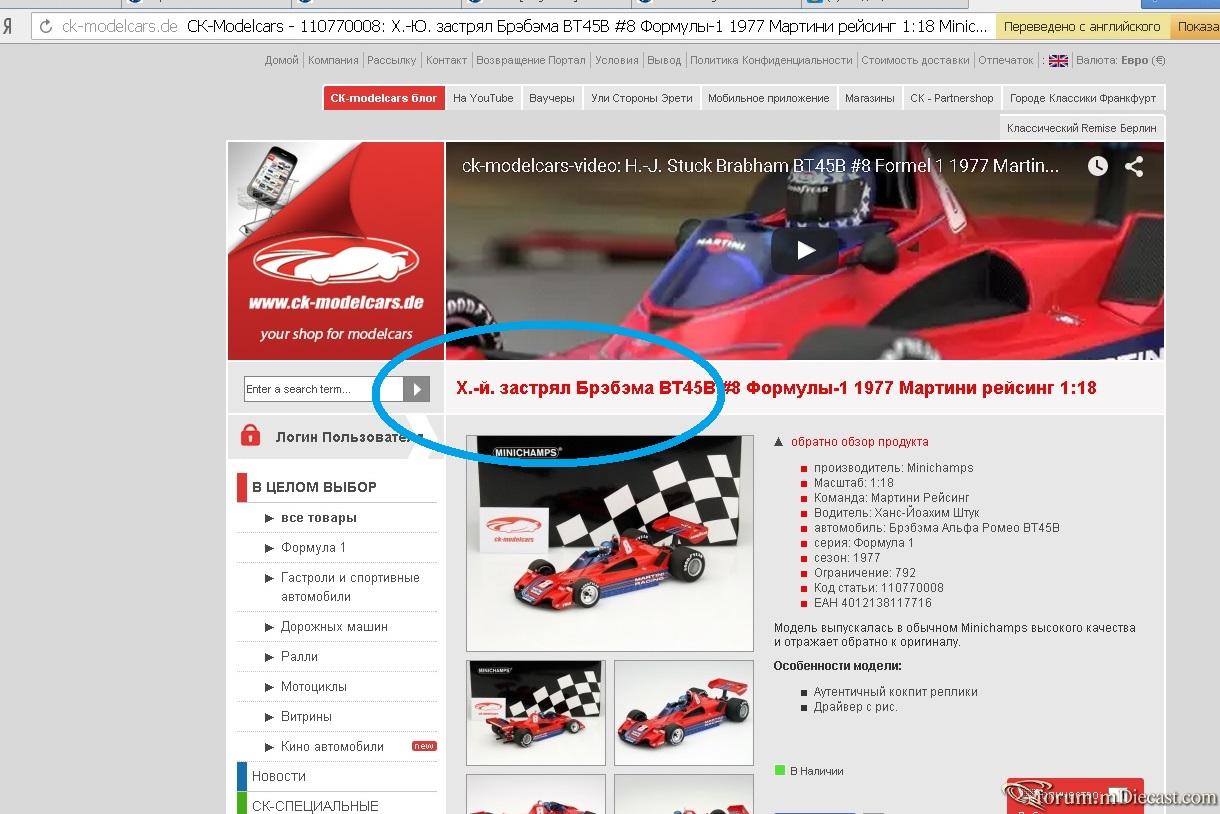Select the text "Код статьи: 110770008"
1220x814 pixels.
point(879,588)
